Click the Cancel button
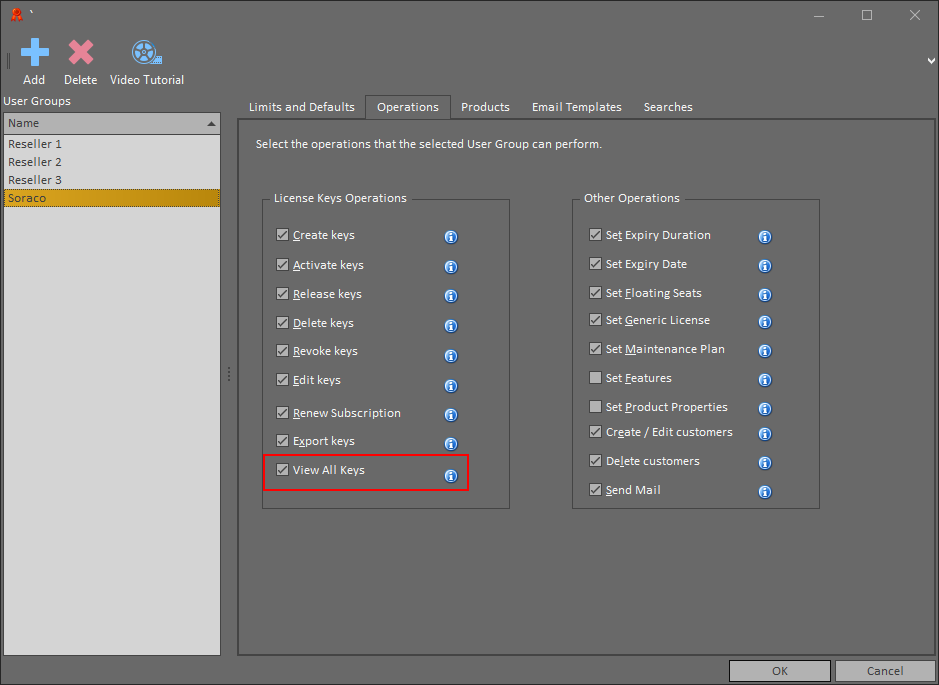939x685 pixels. click(885, 671)
